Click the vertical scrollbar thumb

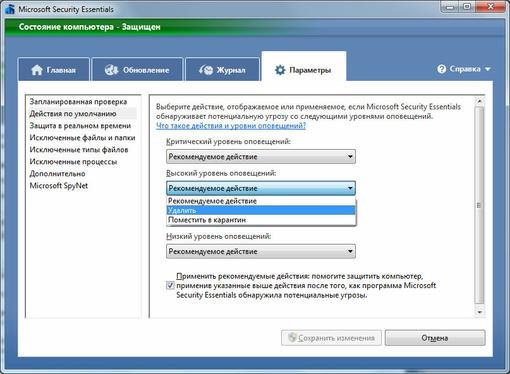tap(479, 205)
